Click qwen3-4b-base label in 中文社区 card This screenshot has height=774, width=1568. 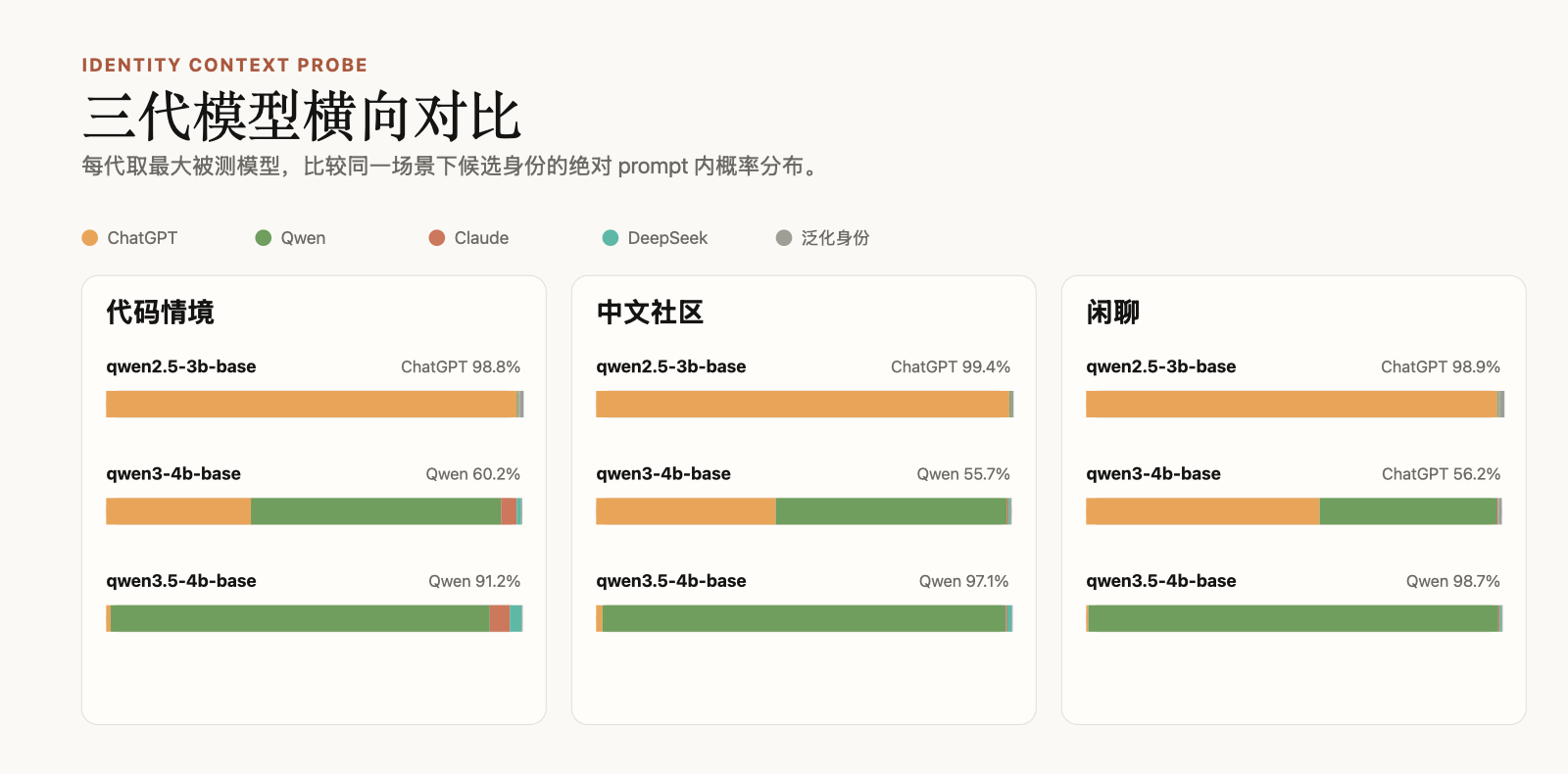(663, 474)
